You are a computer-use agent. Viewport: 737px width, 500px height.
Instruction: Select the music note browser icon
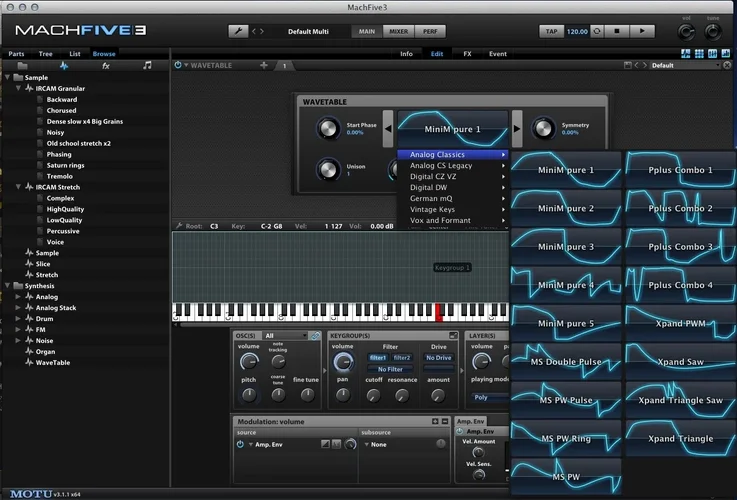tap(147, 65)
